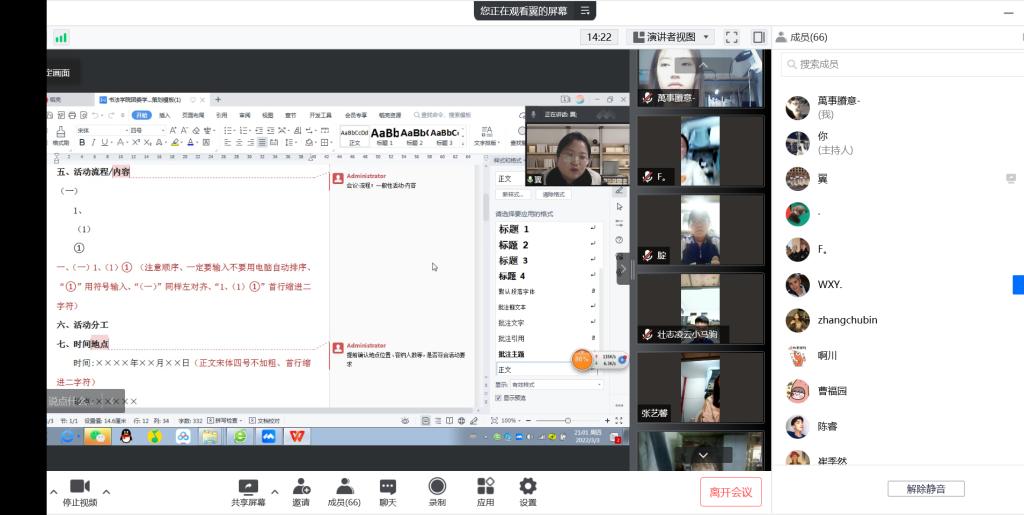Image resolution: width=1024 pixels, height=515 pixels.
Task: Open the 应用 apps icon
Action: (x=485, y=486)
